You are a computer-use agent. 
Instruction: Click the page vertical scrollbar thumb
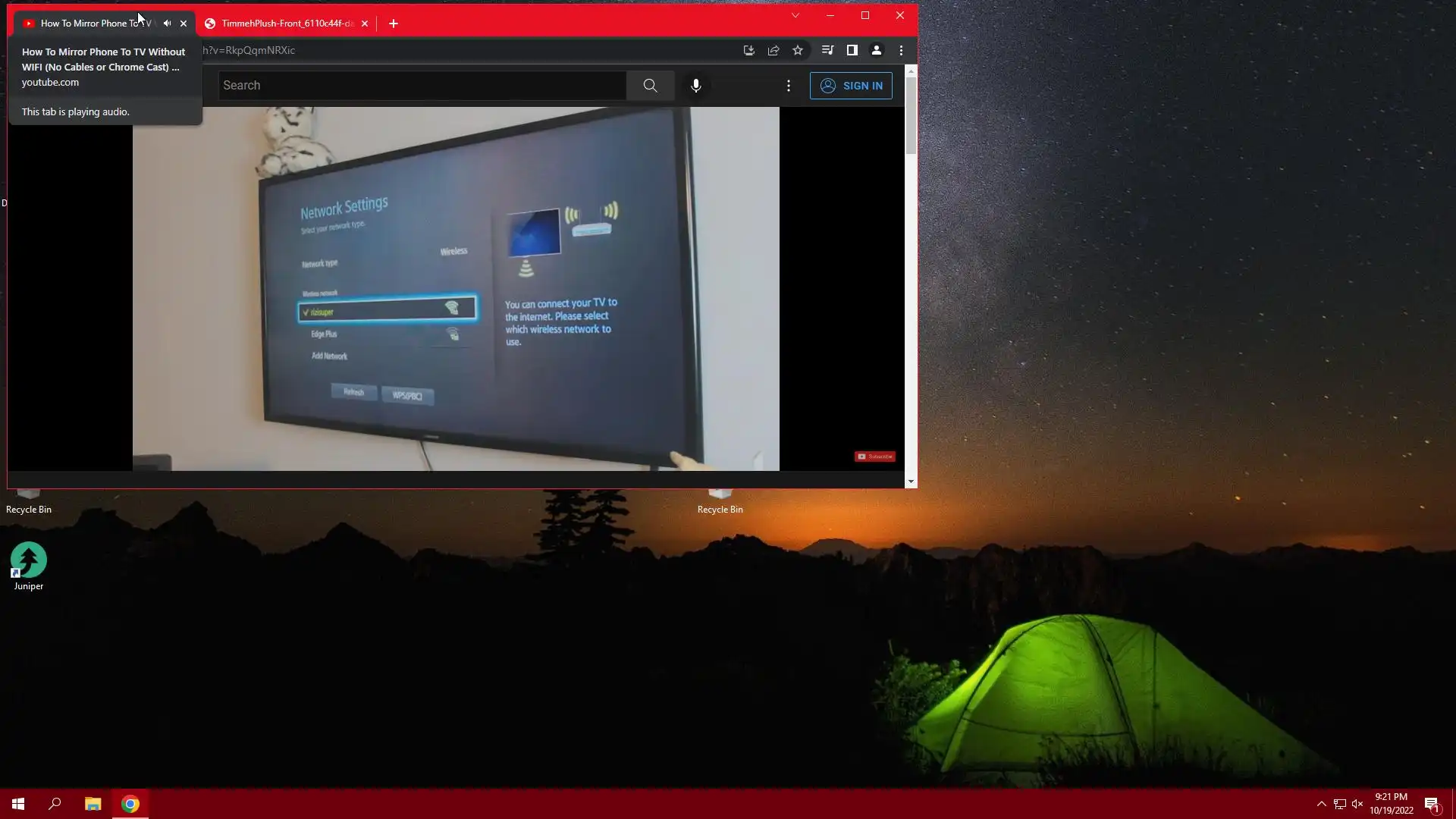click(x=911, y=114)
